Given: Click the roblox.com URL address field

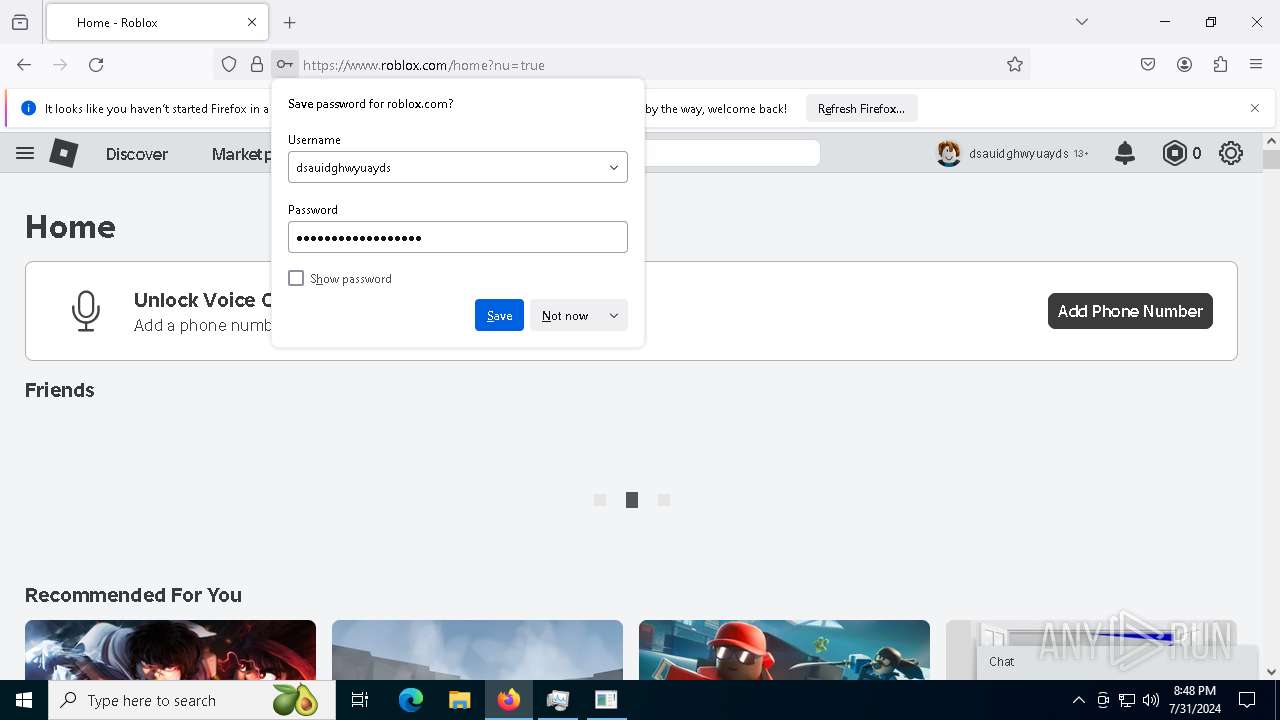Looking at the screenshot, I should pos(650,65).
